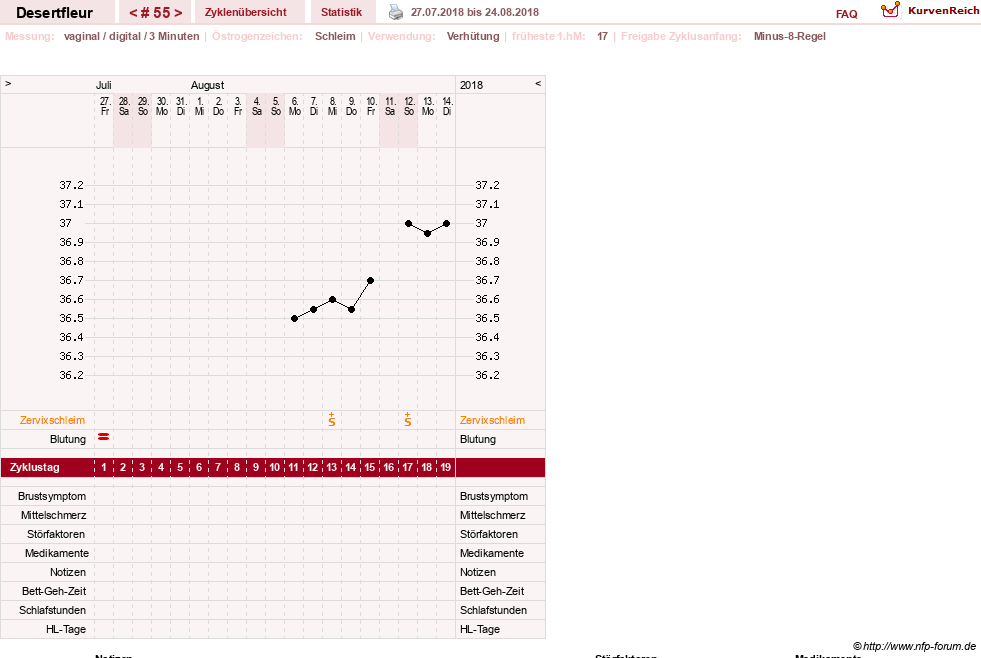The image size is (981, 658).
Task: Click the left Schlafstunden row label
Action: click(53, 610)
